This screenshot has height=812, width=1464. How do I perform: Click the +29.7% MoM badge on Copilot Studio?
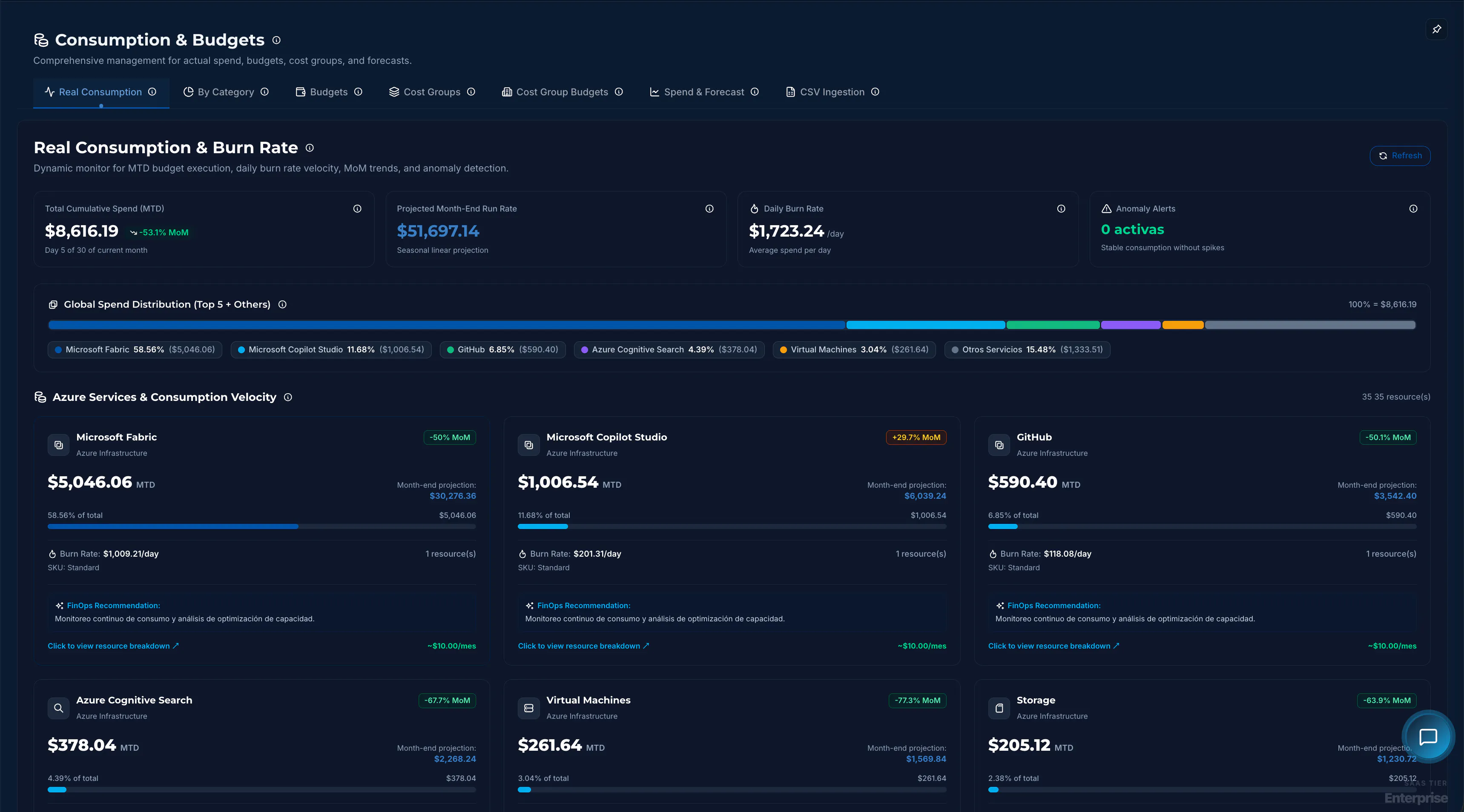click(x=916, y=437)
